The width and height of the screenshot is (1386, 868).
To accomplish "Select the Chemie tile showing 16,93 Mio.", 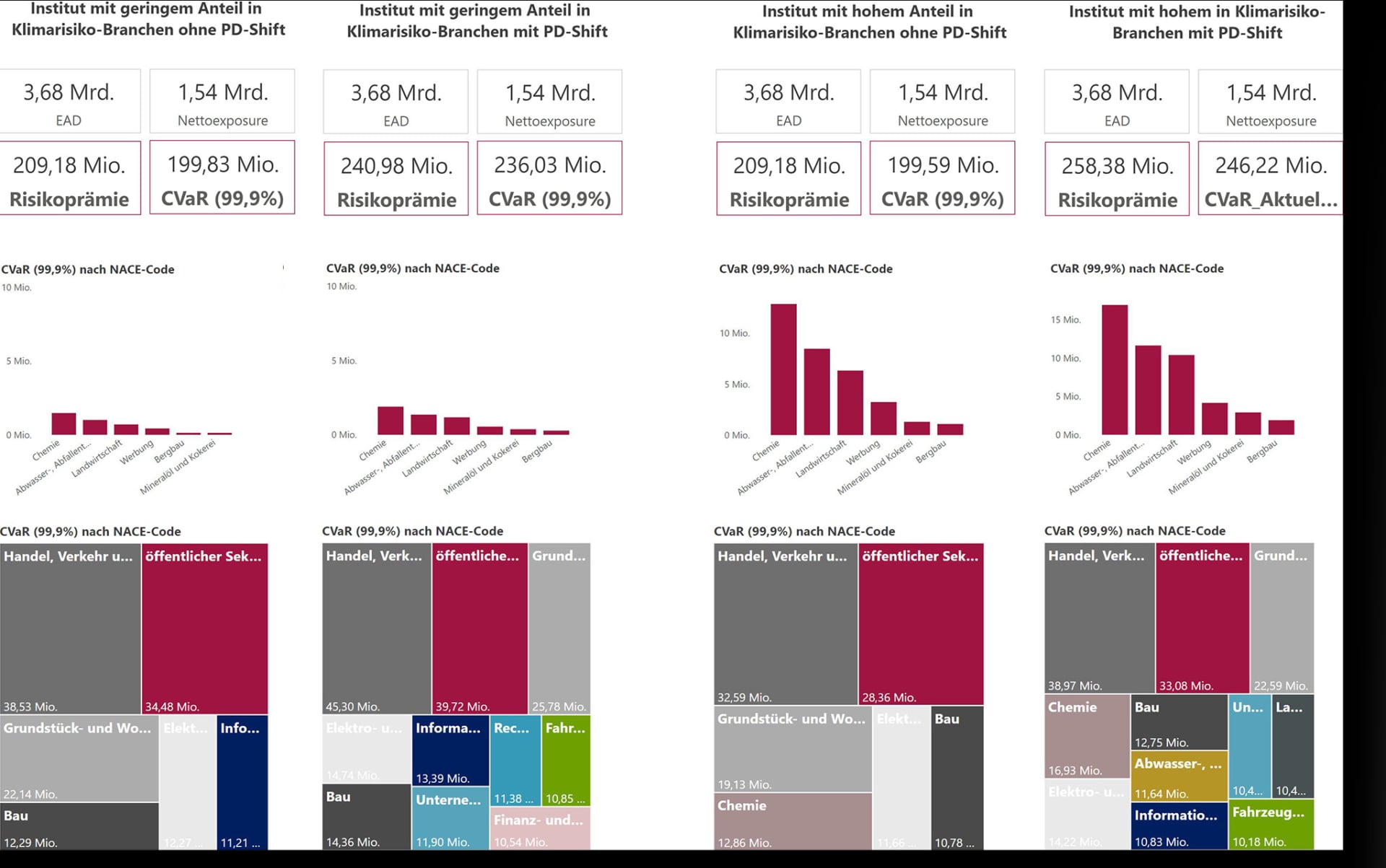I will [1087, 737].
